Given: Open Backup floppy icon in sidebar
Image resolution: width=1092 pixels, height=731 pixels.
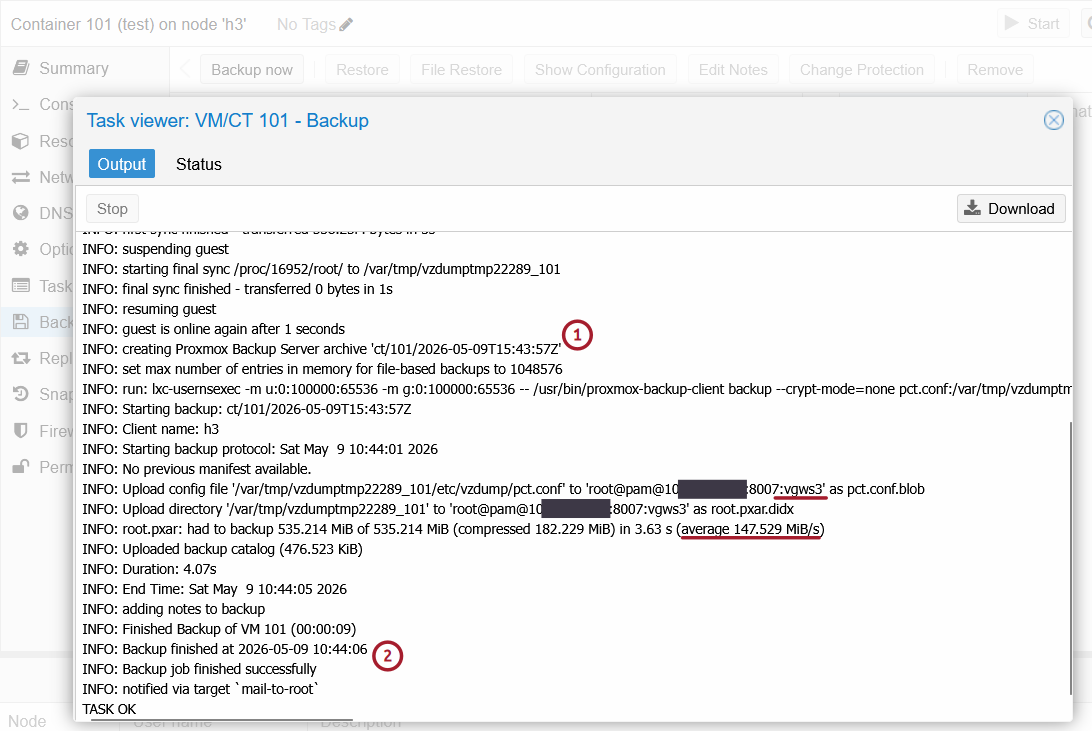Looking at the screenshot, I should tap(21, 322).
